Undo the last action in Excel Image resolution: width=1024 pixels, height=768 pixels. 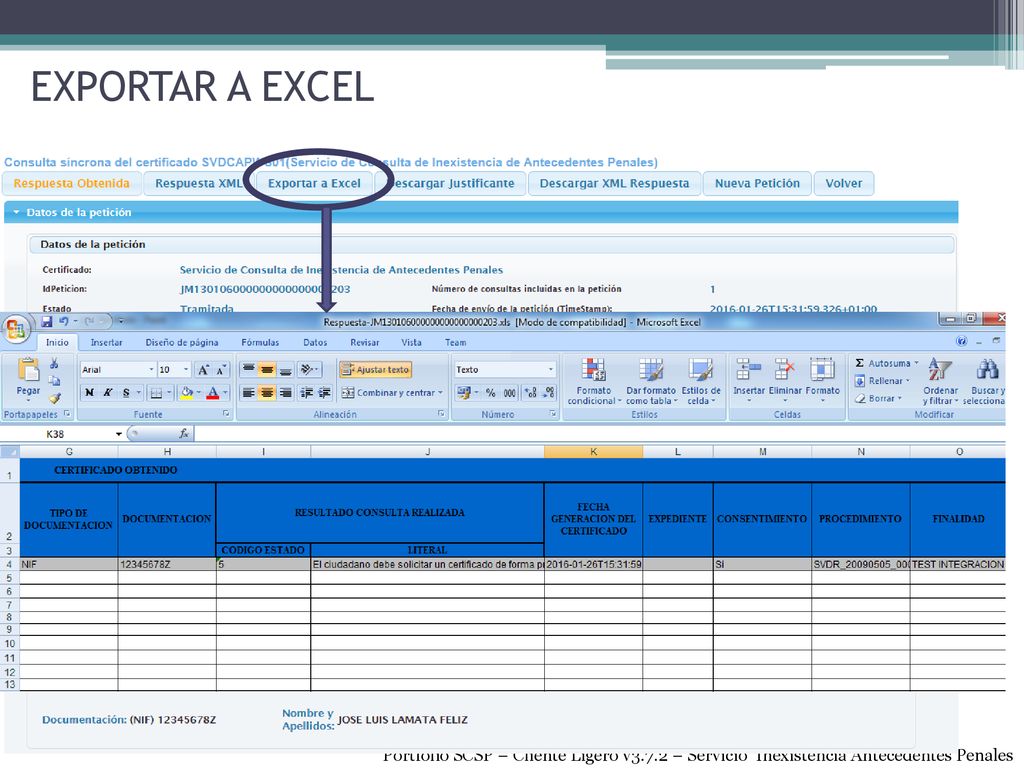point(64,321)
